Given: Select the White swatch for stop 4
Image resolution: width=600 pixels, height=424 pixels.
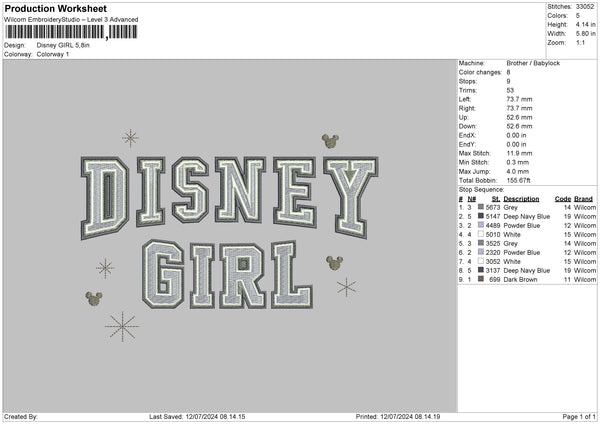Looking at the screenshot, I should point(482,234).
